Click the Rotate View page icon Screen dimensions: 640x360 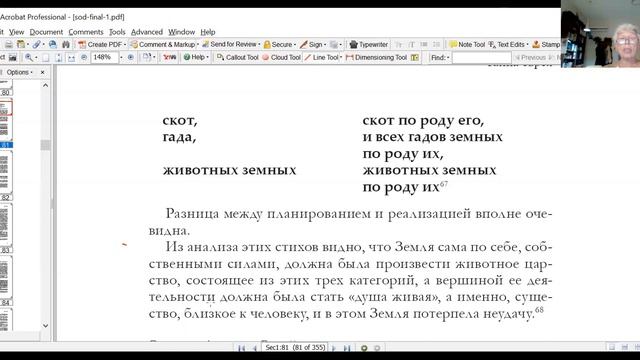coord(147,58)
